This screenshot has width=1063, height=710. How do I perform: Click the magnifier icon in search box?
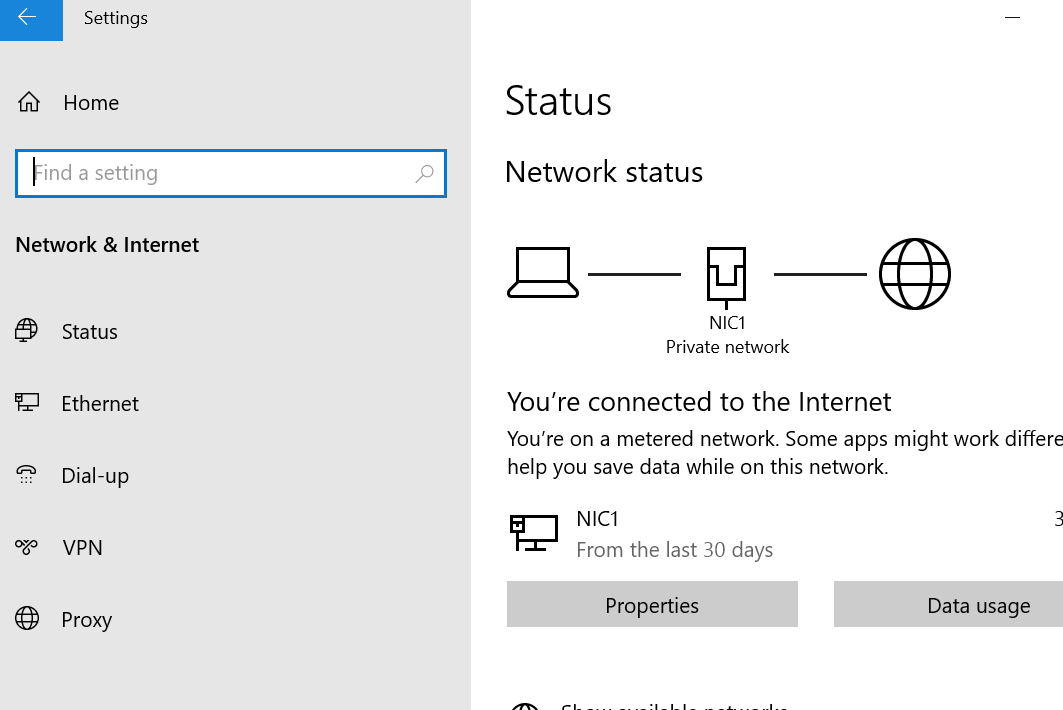424,174
